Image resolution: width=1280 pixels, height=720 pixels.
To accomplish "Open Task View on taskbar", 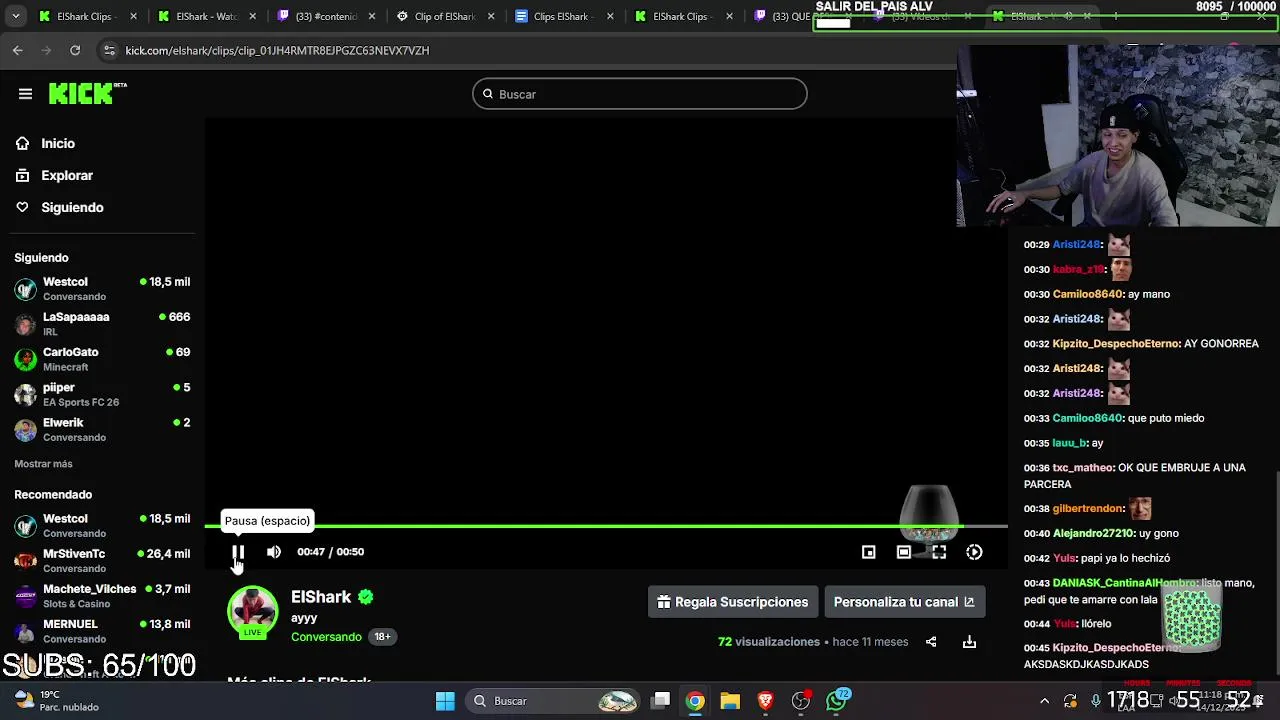I will click(661, 701).
